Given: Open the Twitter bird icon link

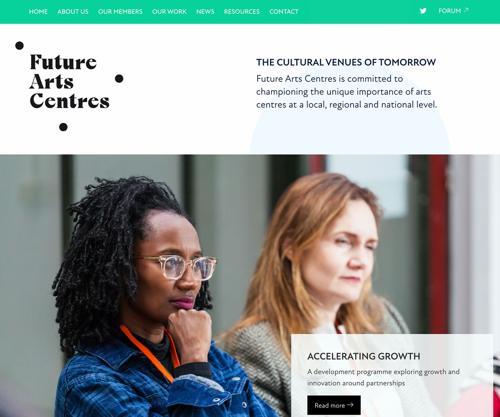Looking at the screenshot, I should tap(423, 11).
